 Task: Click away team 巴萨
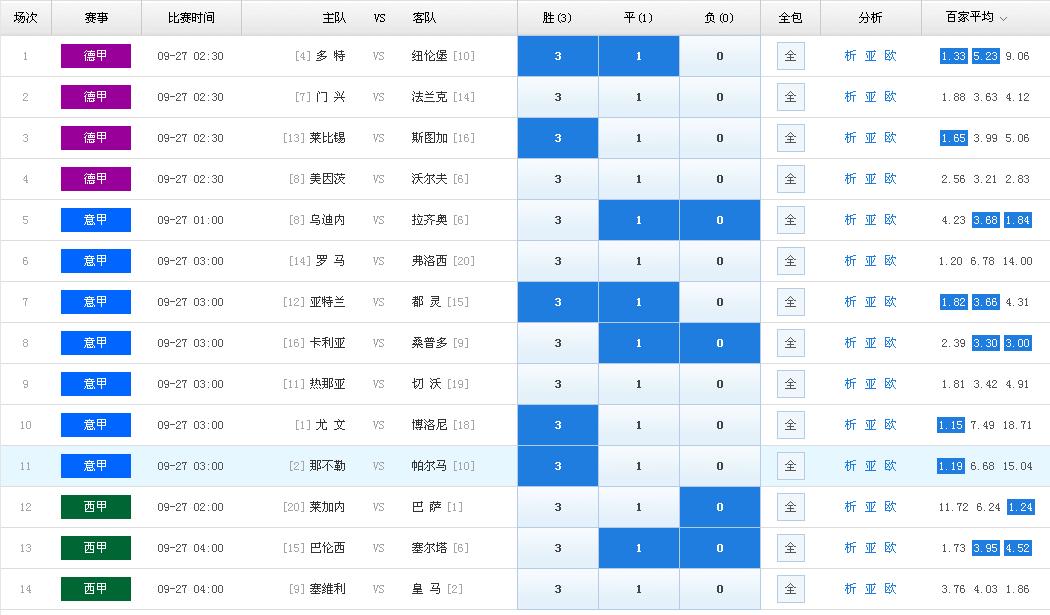427,507
